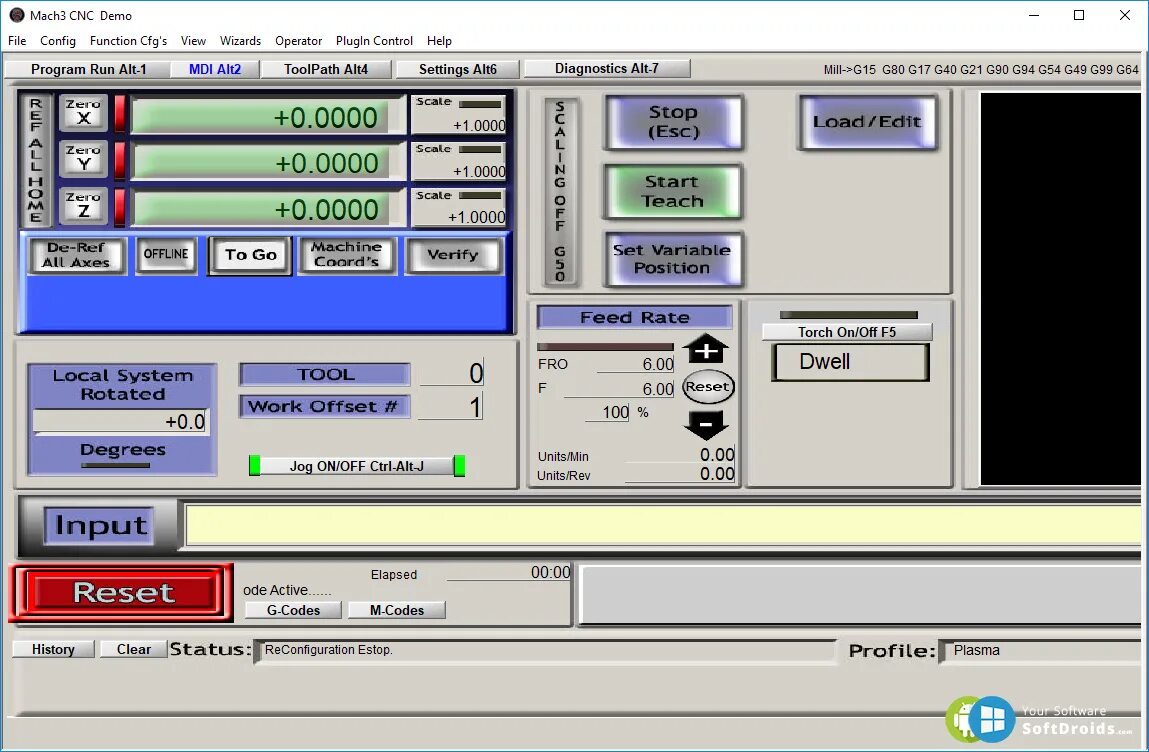The height and width of the screenshot is (752, 1149).
Task: Toggle To Go display
Action: pyautogui.click(x=251, y=255)
